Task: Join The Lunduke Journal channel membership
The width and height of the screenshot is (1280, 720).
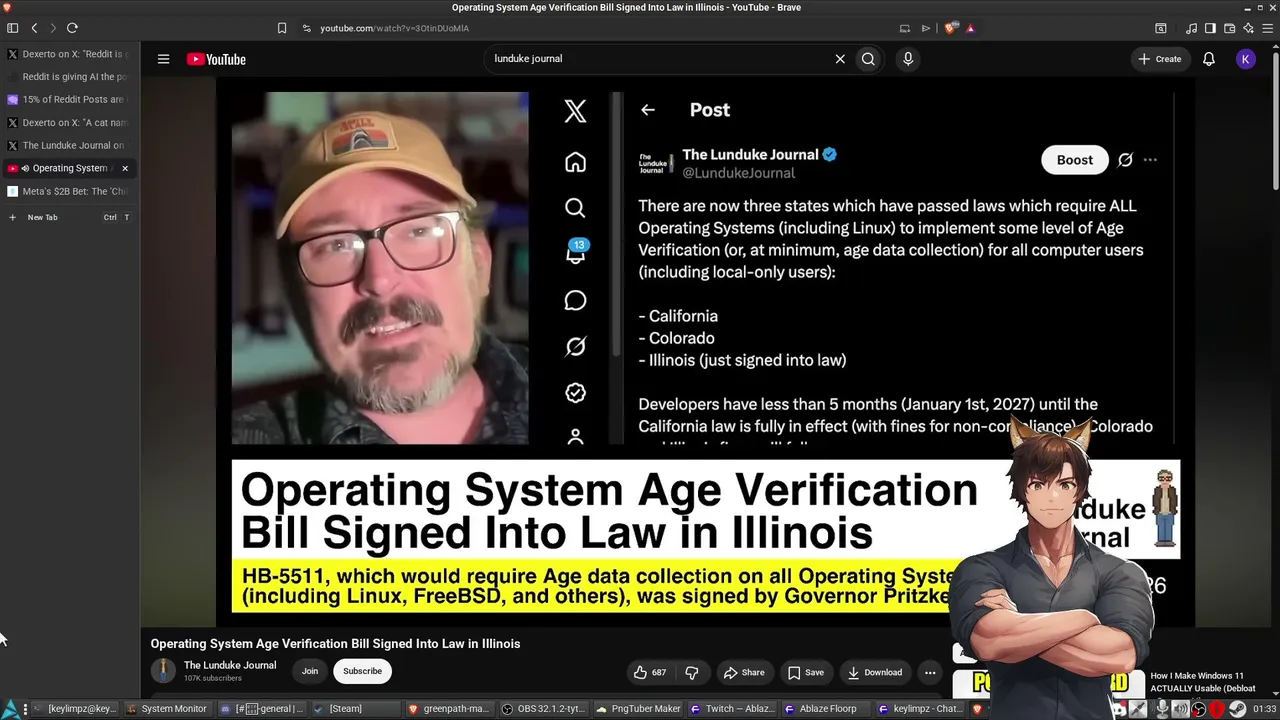Action: click(x=310, y=671)
